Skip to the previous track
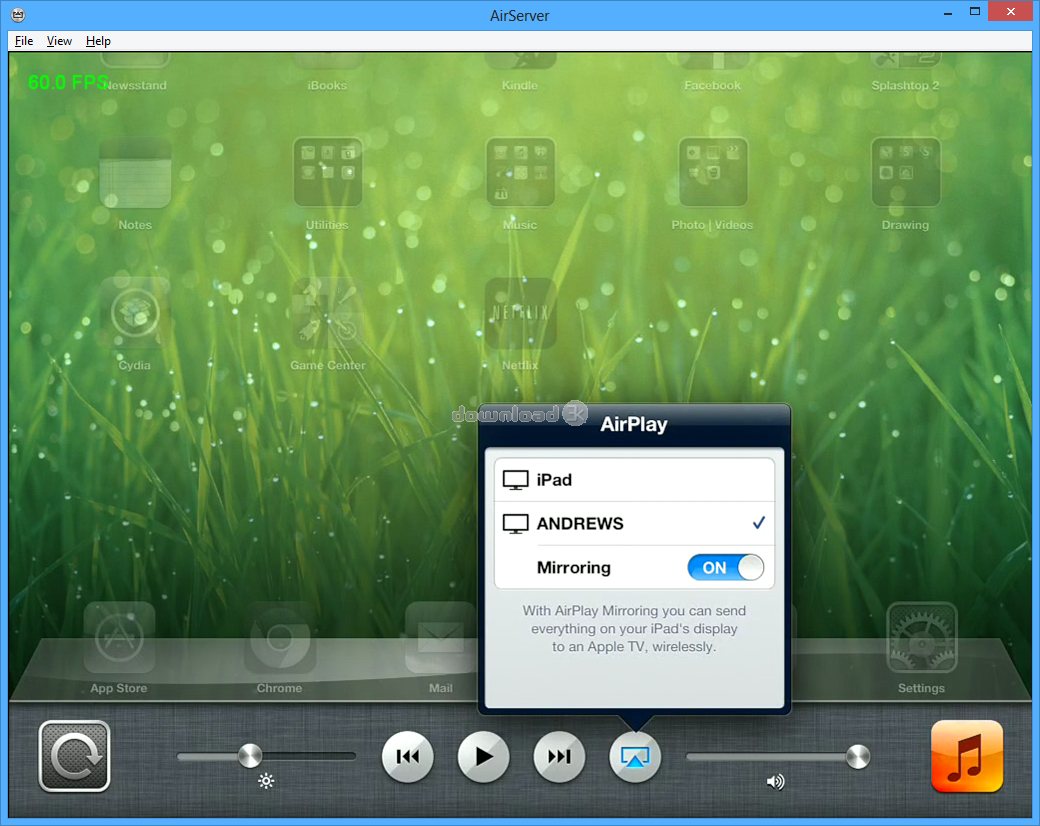The image size is (1040, 826). (x=407, y=756)
